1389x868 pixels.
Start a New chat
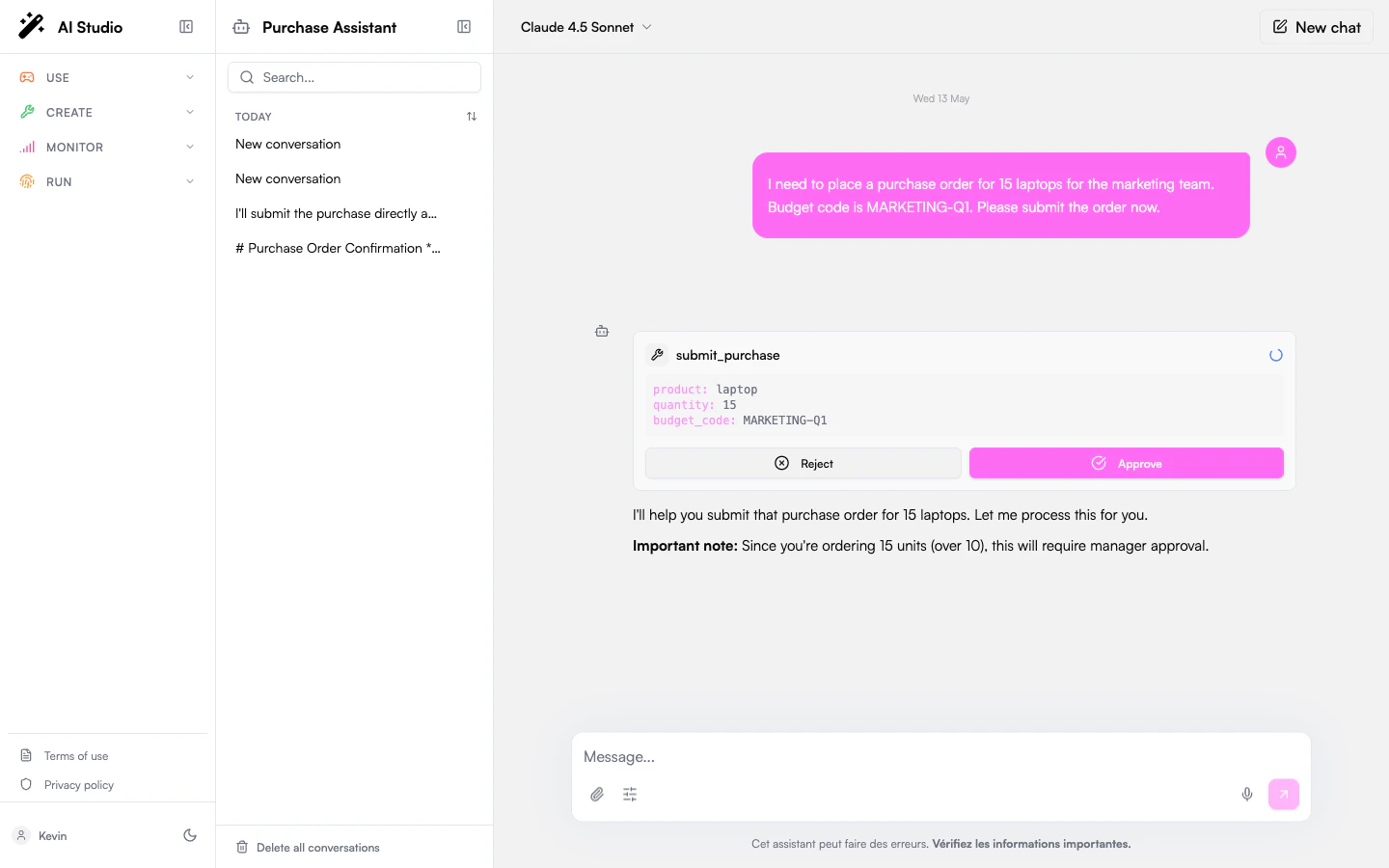click(1317, 27)
